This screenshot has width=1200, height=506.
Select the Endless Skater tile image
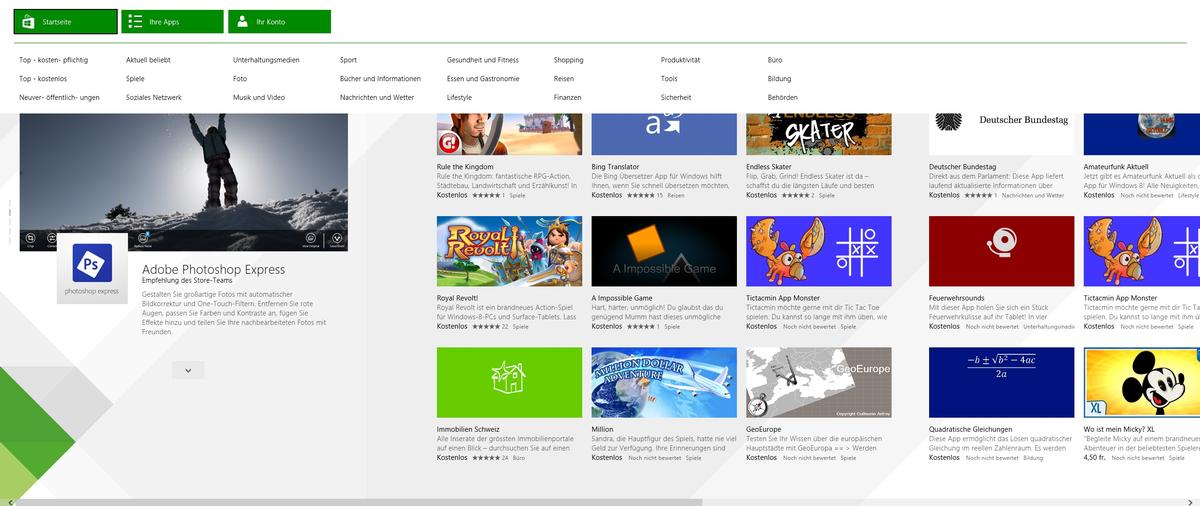pyautogui.click(x=818, y=135)
